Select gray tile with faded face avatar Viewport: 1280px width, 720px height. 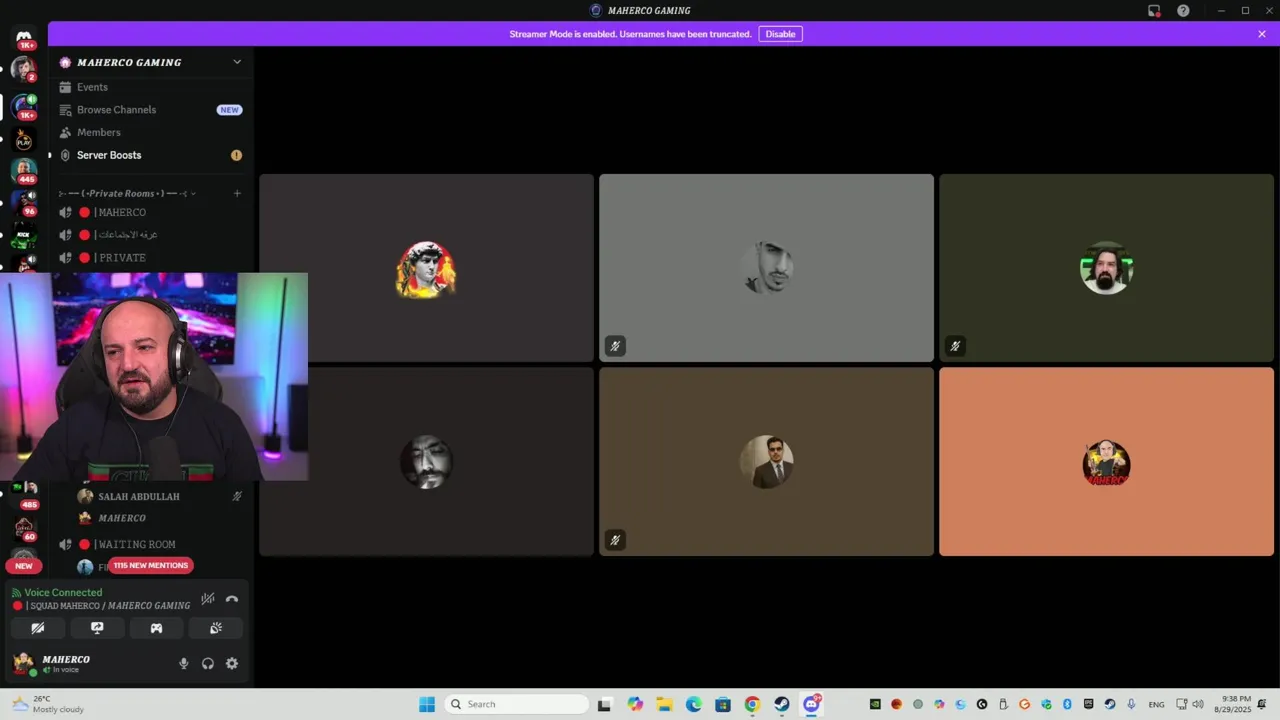tap(766, 268)
